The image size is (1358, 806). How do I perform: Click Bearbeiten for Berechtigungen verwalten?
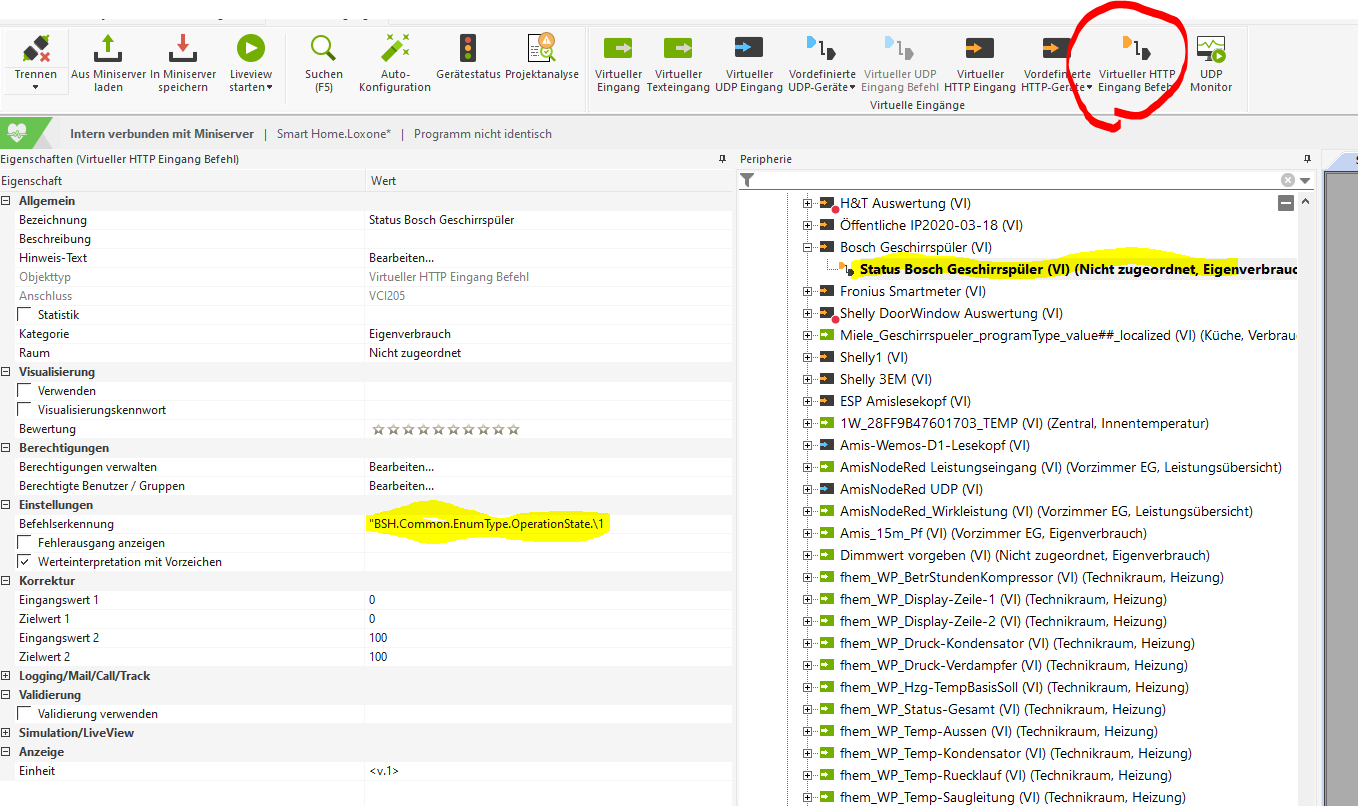click(401, 467)
